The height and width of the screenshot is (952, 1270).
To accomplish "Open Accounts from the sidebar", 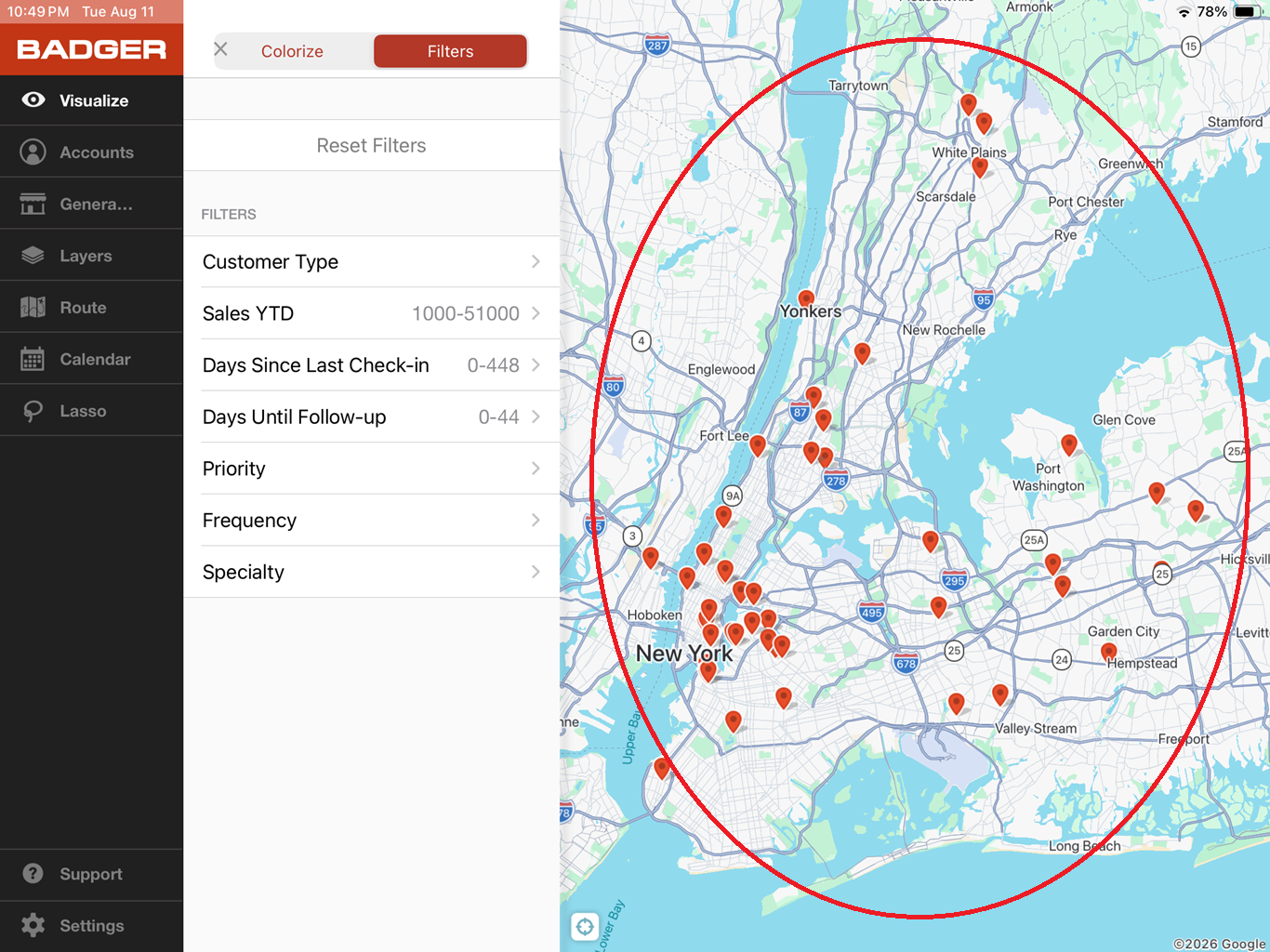I will tap(91, 152).
